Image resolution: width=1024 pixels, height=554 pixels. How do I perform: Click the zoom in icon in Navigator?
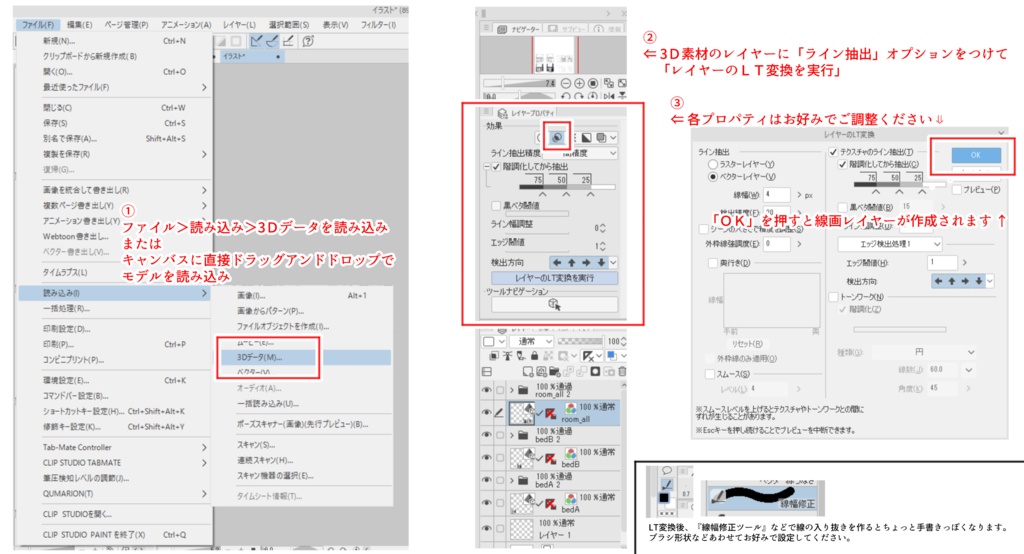click(x=579, y=83)
